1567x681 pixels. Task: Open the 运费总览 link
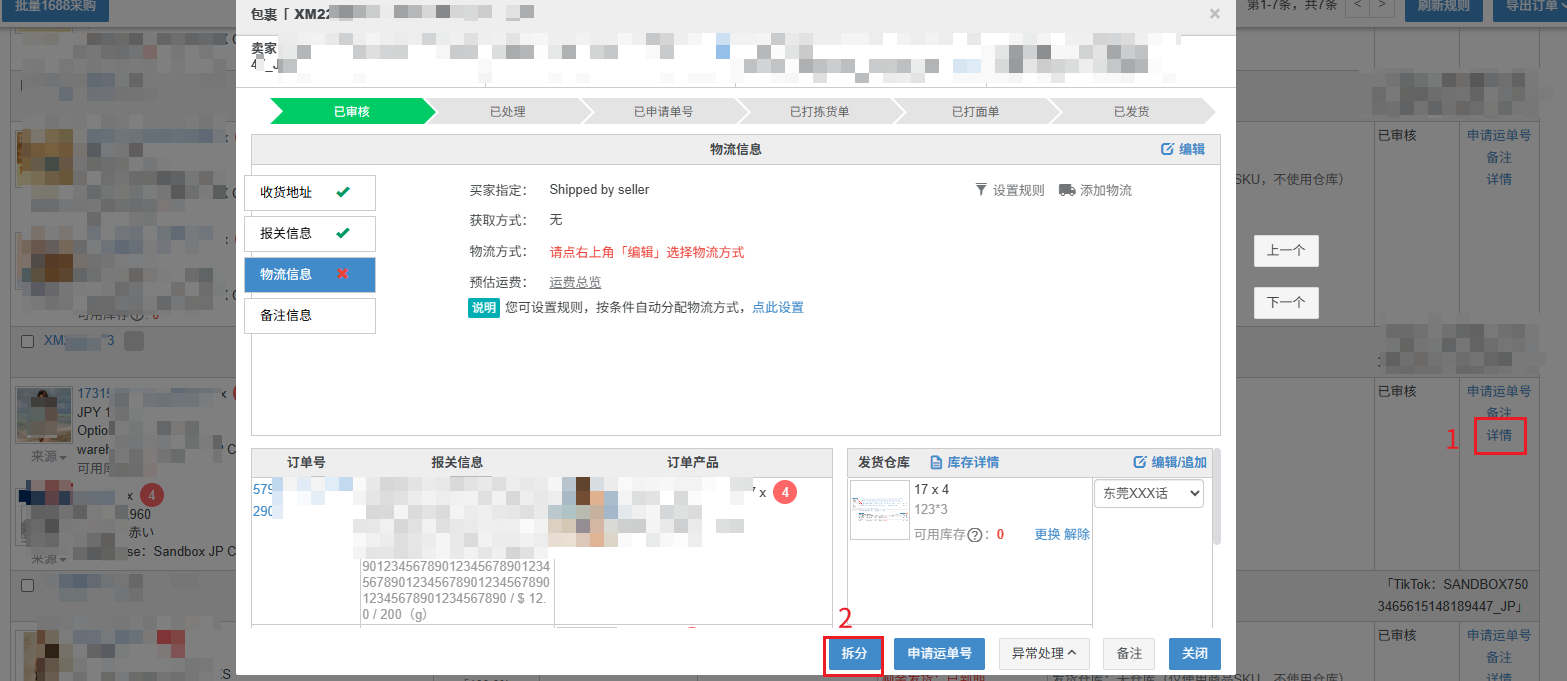(576, 282)
